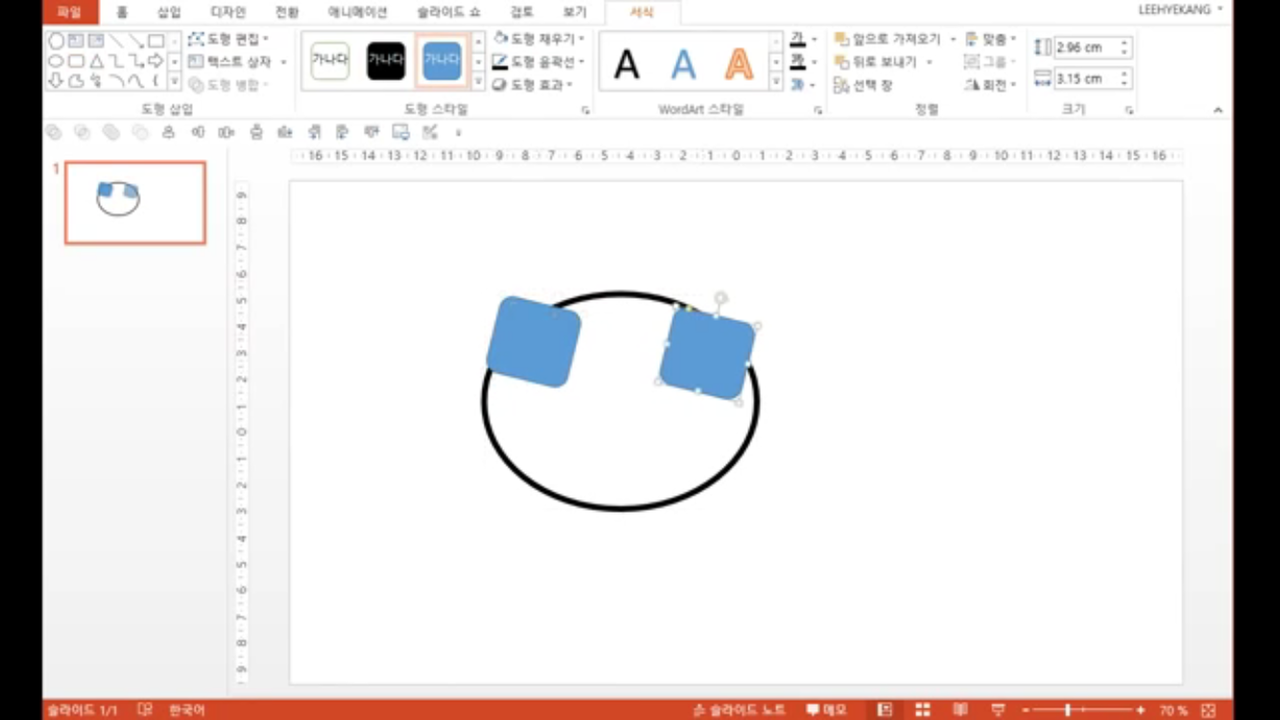Switch to the 홈 home tab

(x=121, y=12)
